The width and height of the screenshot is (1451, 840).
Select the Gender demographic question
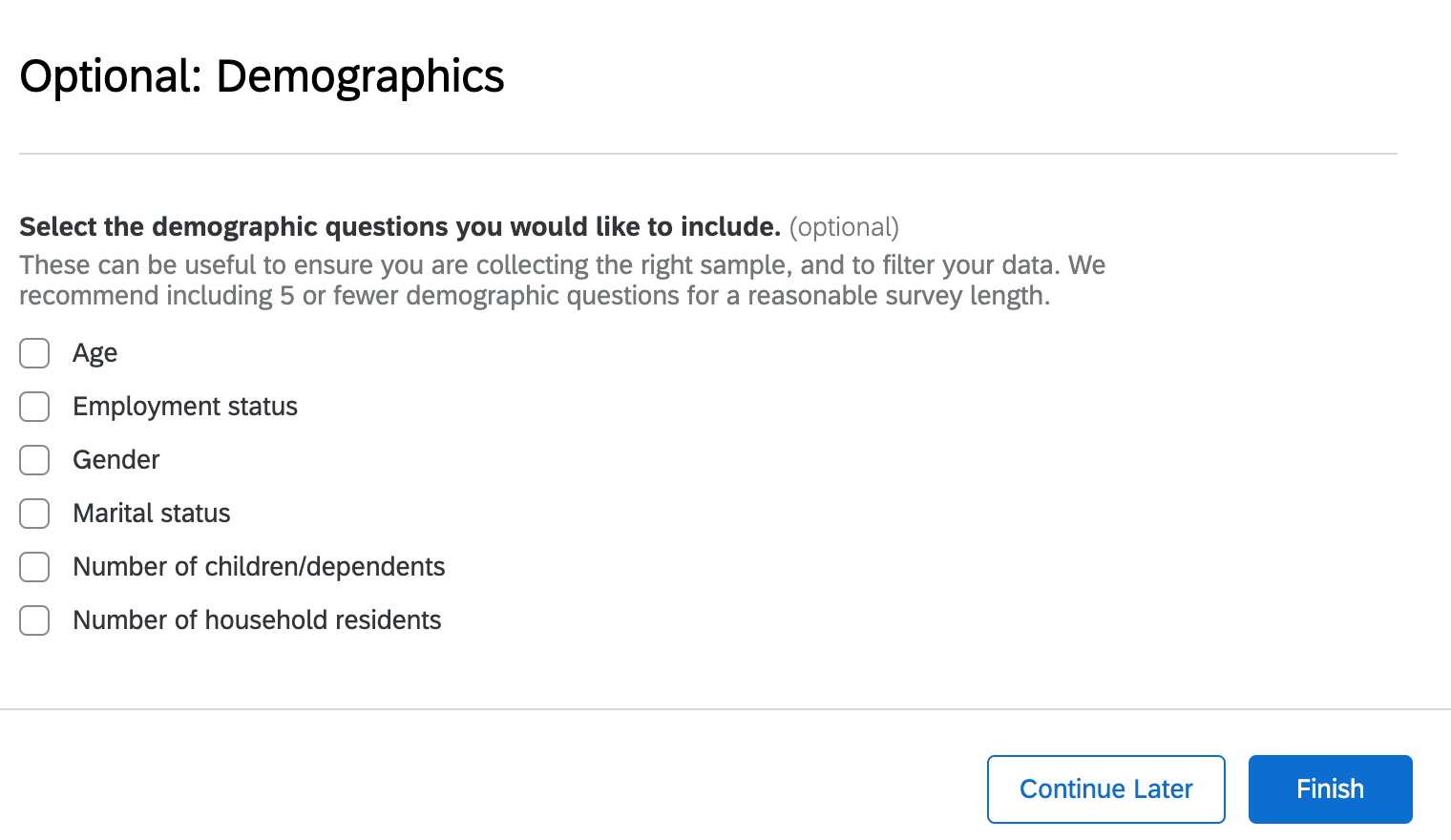34,460
